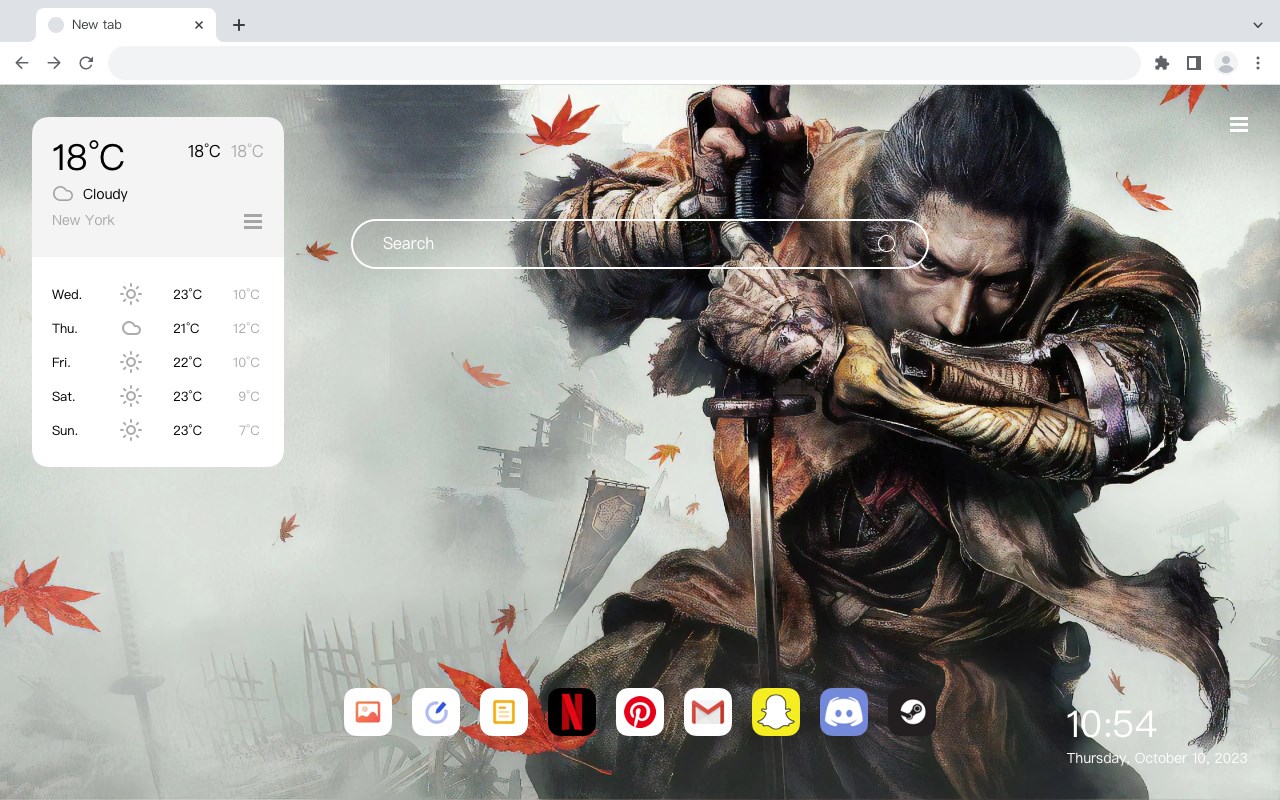Select the Fri. forecast row

(x=158, y=362)
